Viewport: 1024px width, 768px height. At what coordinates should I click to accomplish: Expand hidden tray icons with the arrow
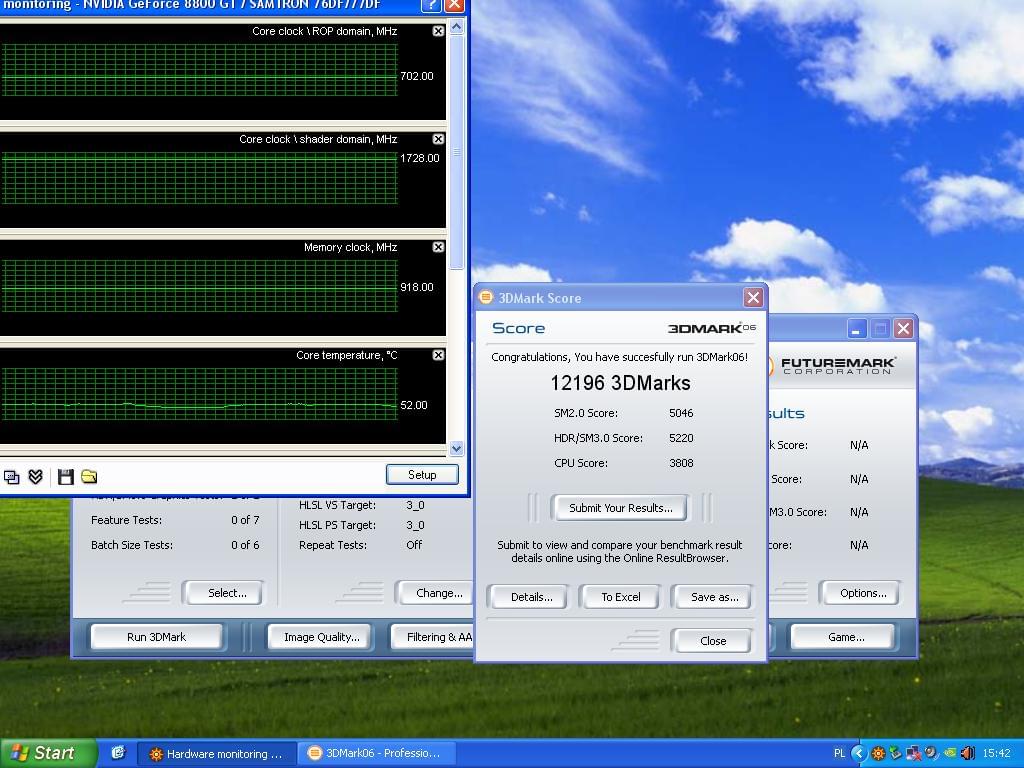pos(858,753)
